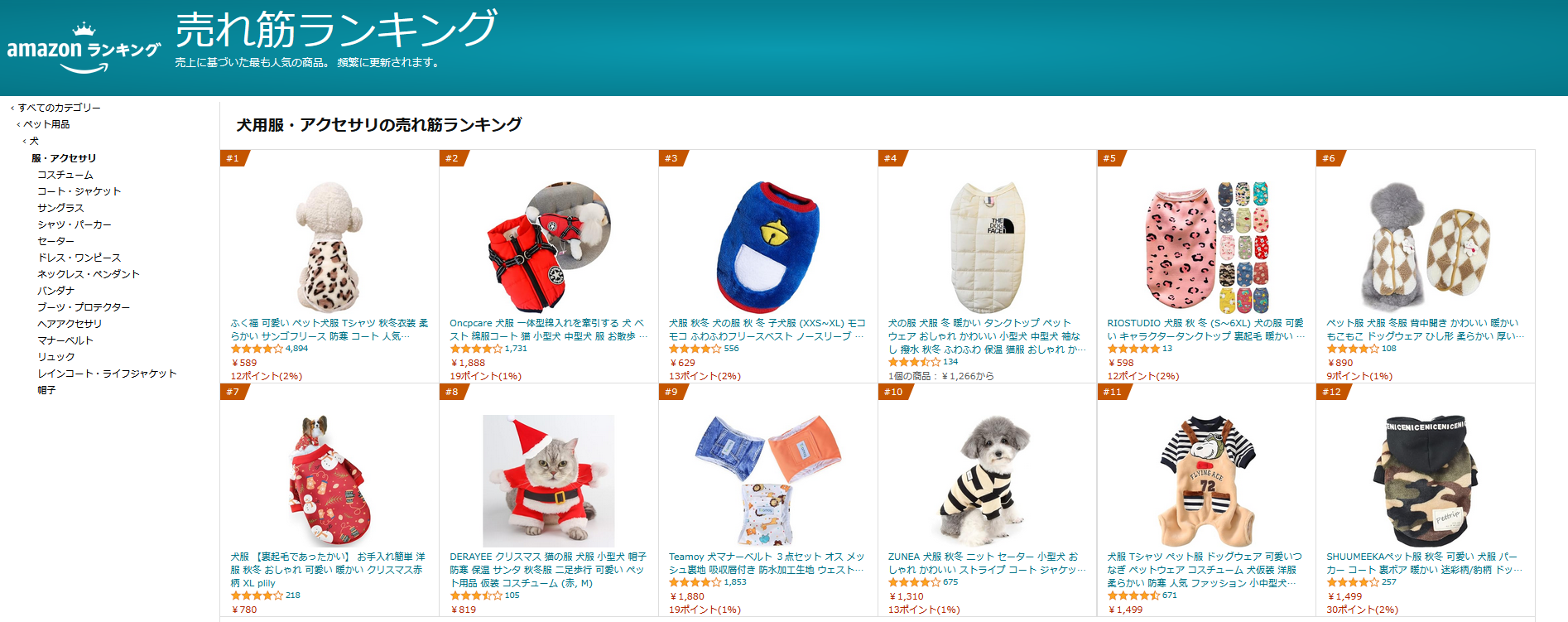Go up to ペット用品 category

(x=46, y=124)
